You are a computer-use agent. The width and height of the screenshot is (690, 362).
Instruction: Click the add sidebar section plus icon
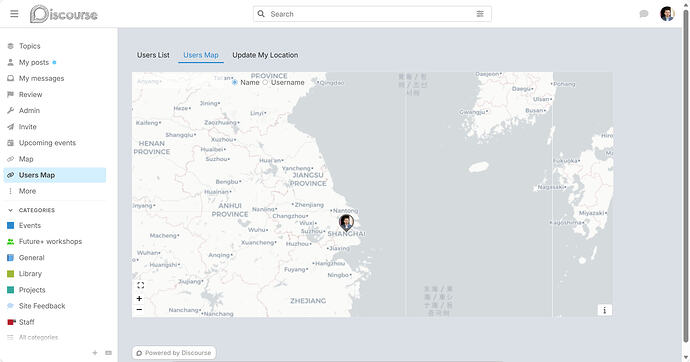[x=95, y=353]
